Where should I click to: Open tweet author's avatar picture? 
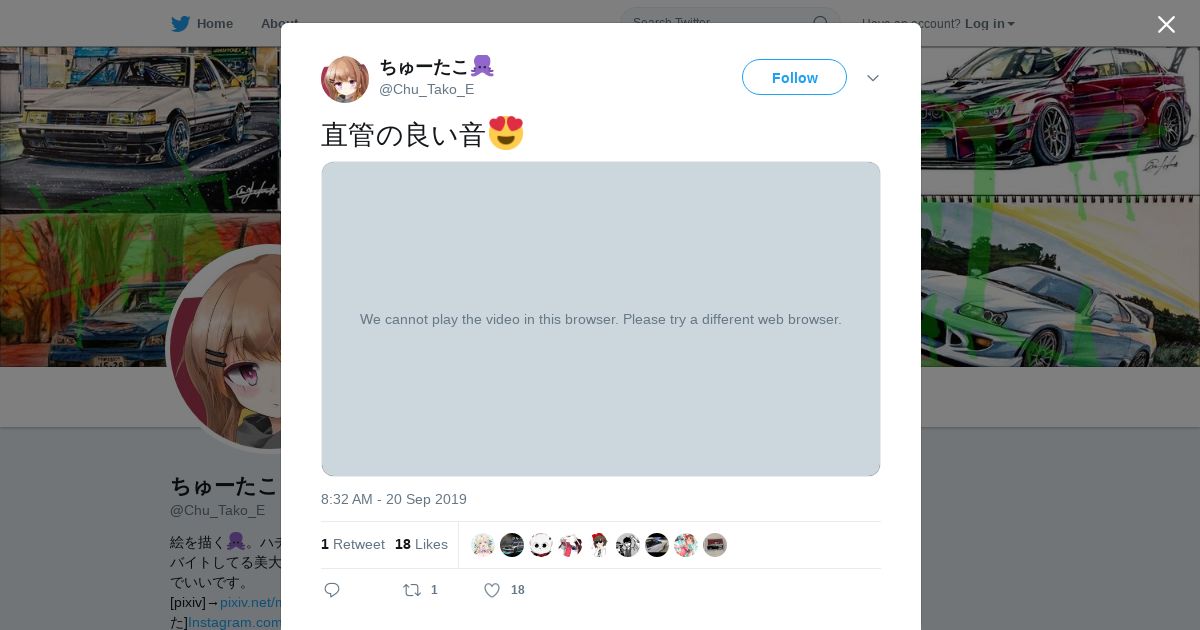[x=345, y=79]
